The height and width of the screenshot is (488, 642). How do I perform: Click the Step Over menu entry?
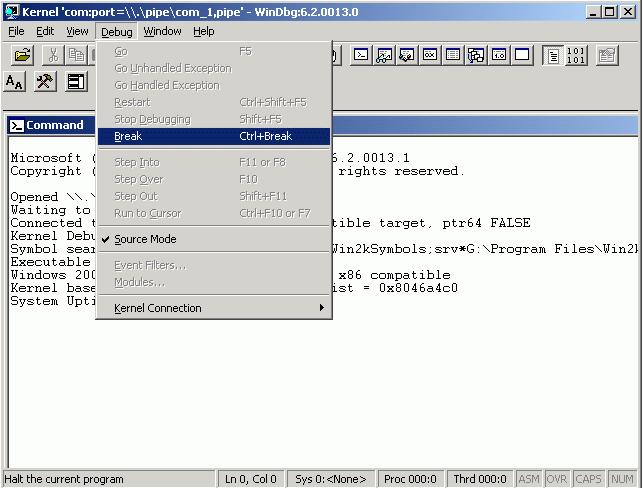(x=214, y=179)
